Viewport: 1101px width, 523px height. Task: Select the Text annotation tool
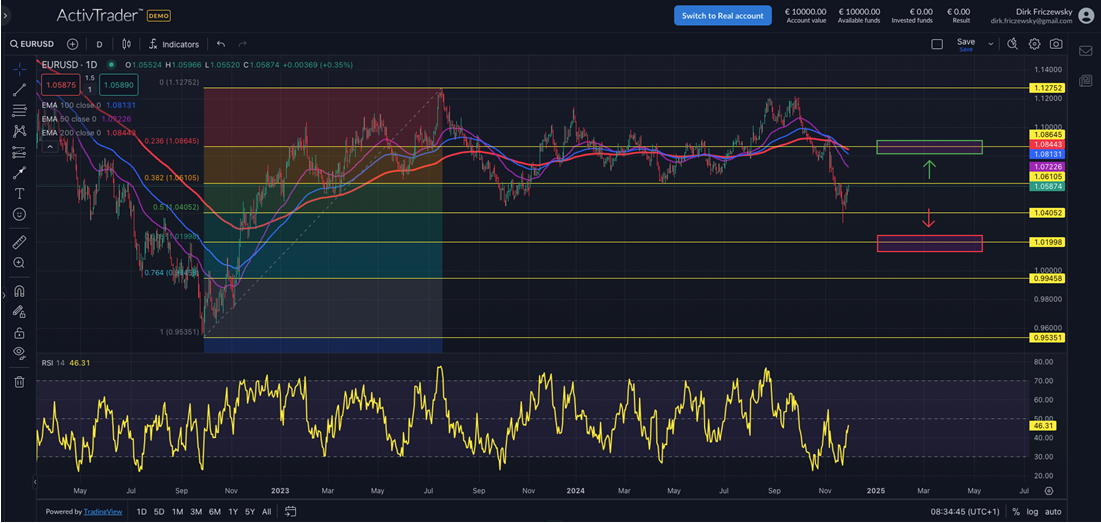[19, 193]
